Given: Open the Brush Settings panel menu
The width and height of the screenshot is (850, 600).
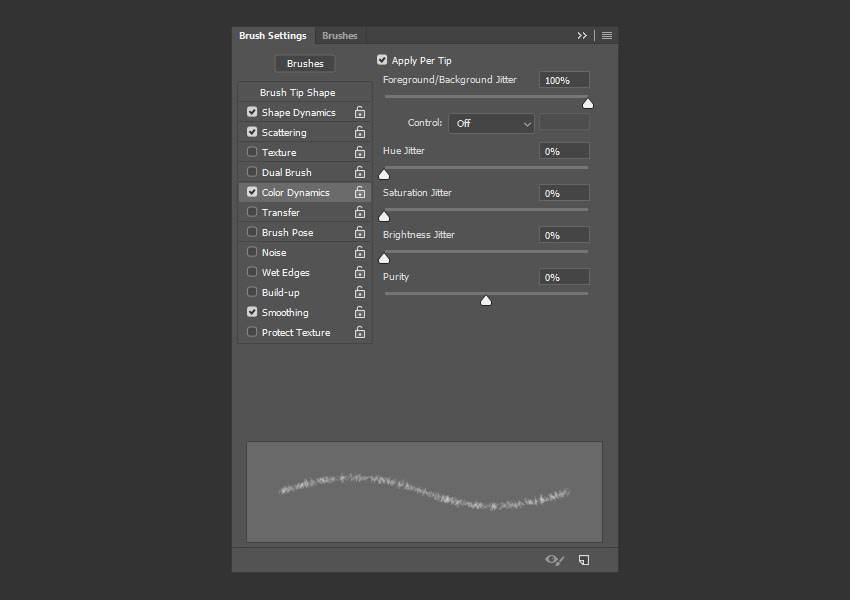Looking at the screenshot, I should [x=607, y=36].
